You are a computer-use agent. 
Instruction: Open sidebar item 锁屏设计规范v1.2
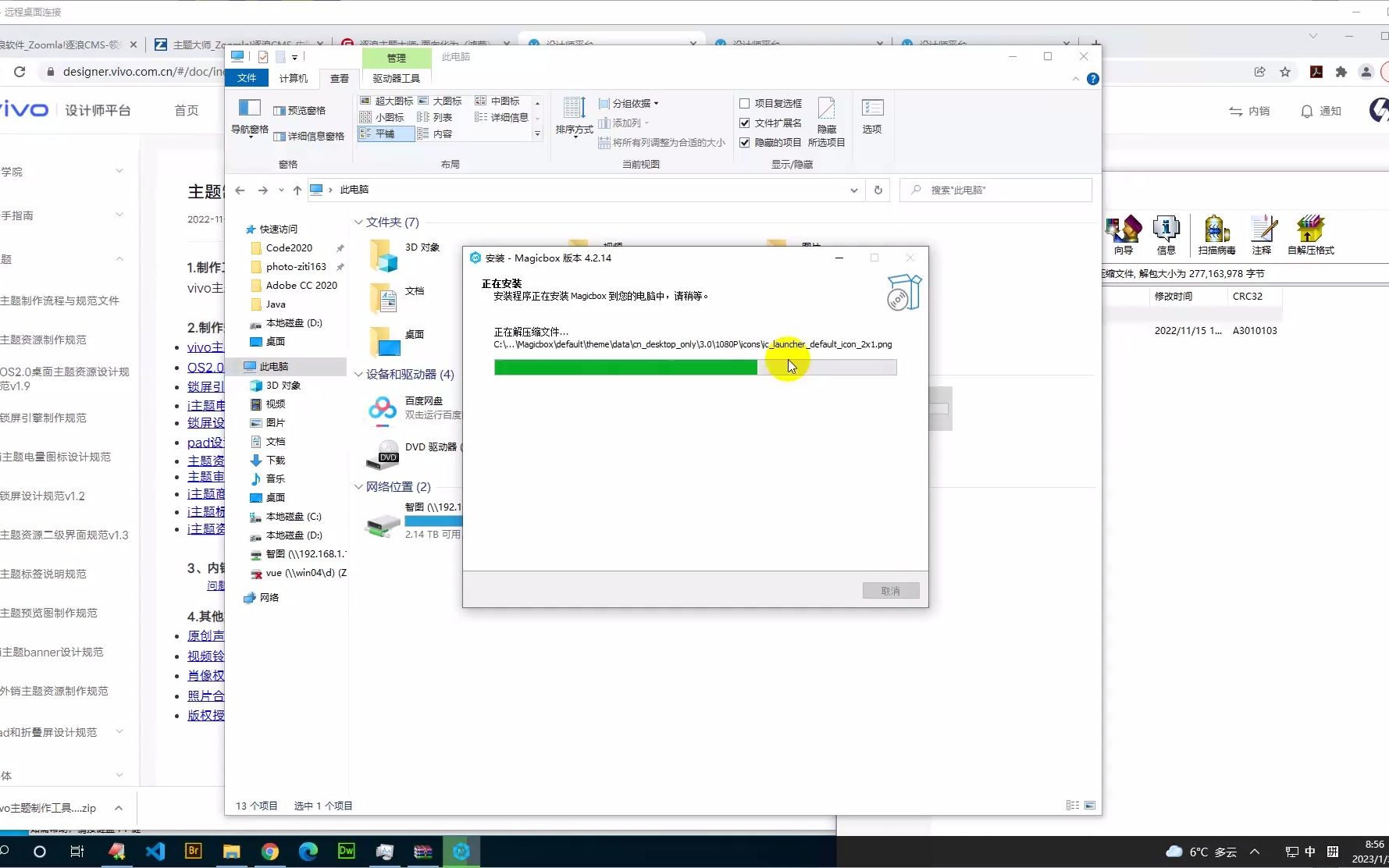point(42,496)
